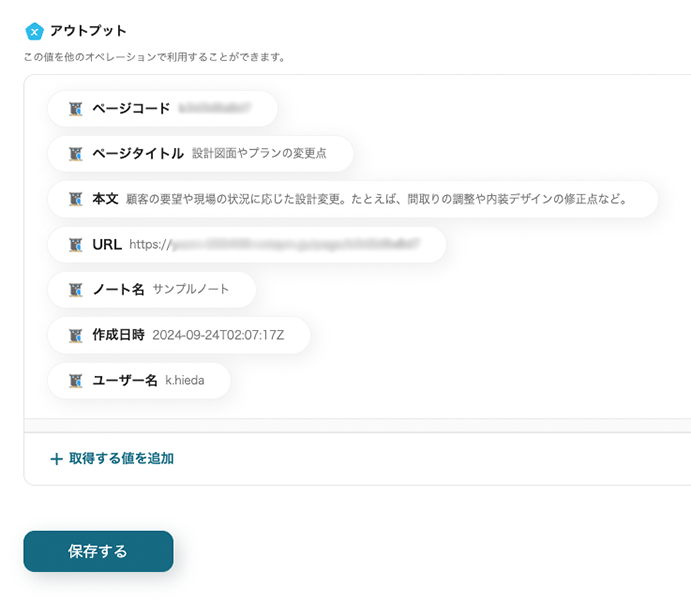Click the plus icon for 取得する値を追加

tap(56, 459)
